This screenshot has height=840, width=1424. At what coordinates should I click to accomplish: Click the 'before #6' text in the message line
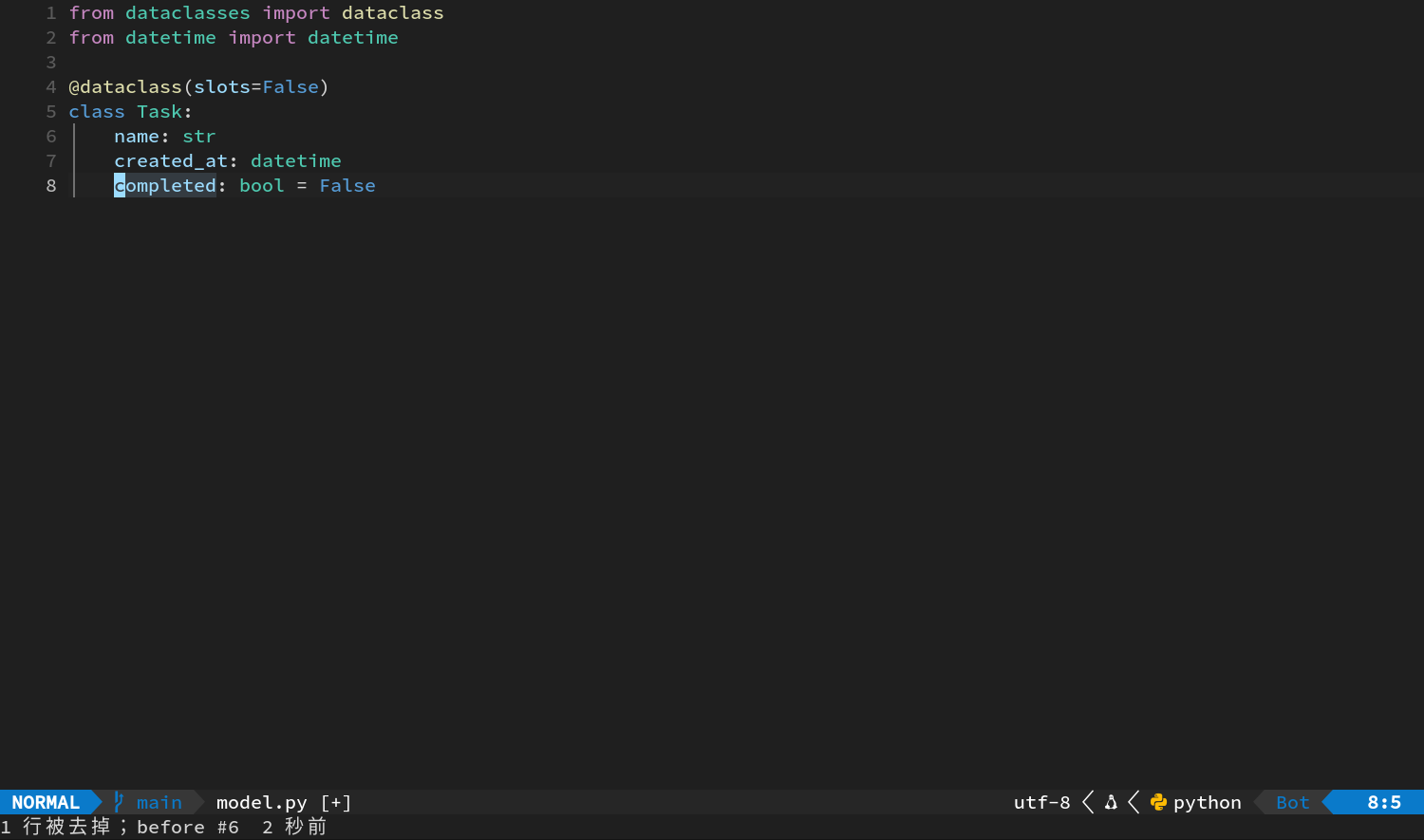click(x=188, y=828)
